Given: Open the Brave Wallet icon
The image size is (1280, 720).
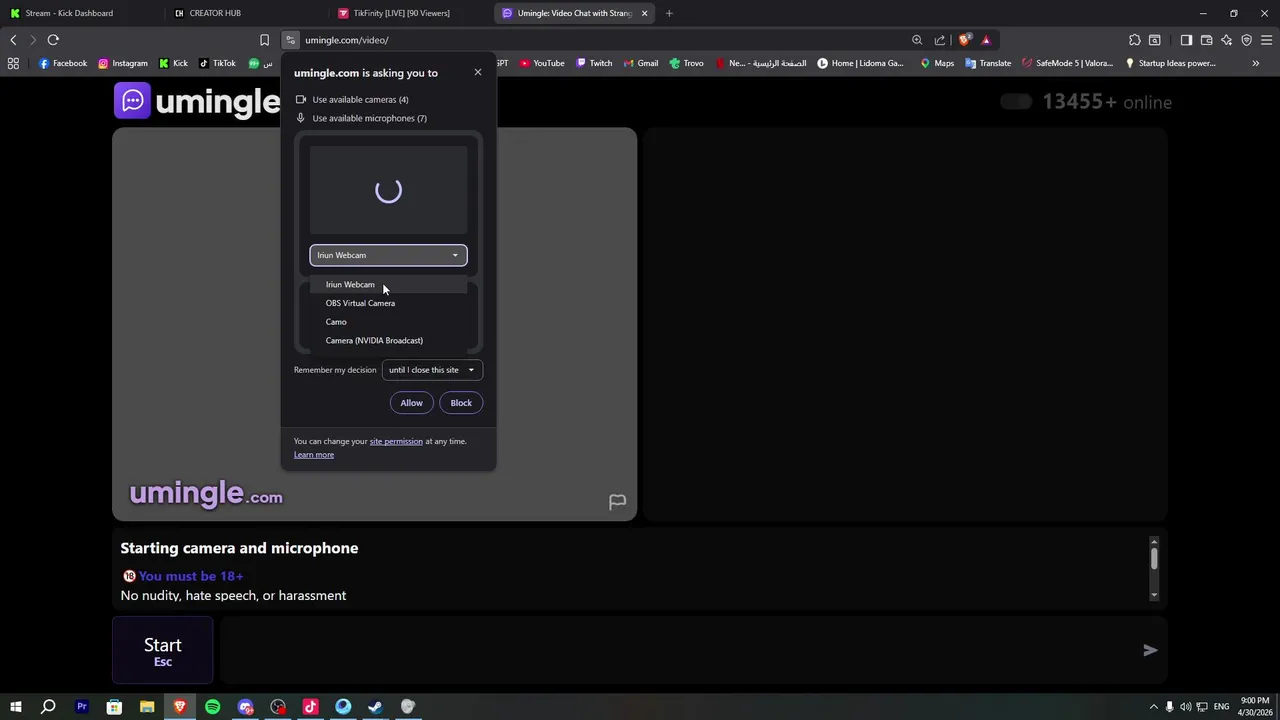Looking at the screenshot, I should click(x=1206, y=40).
